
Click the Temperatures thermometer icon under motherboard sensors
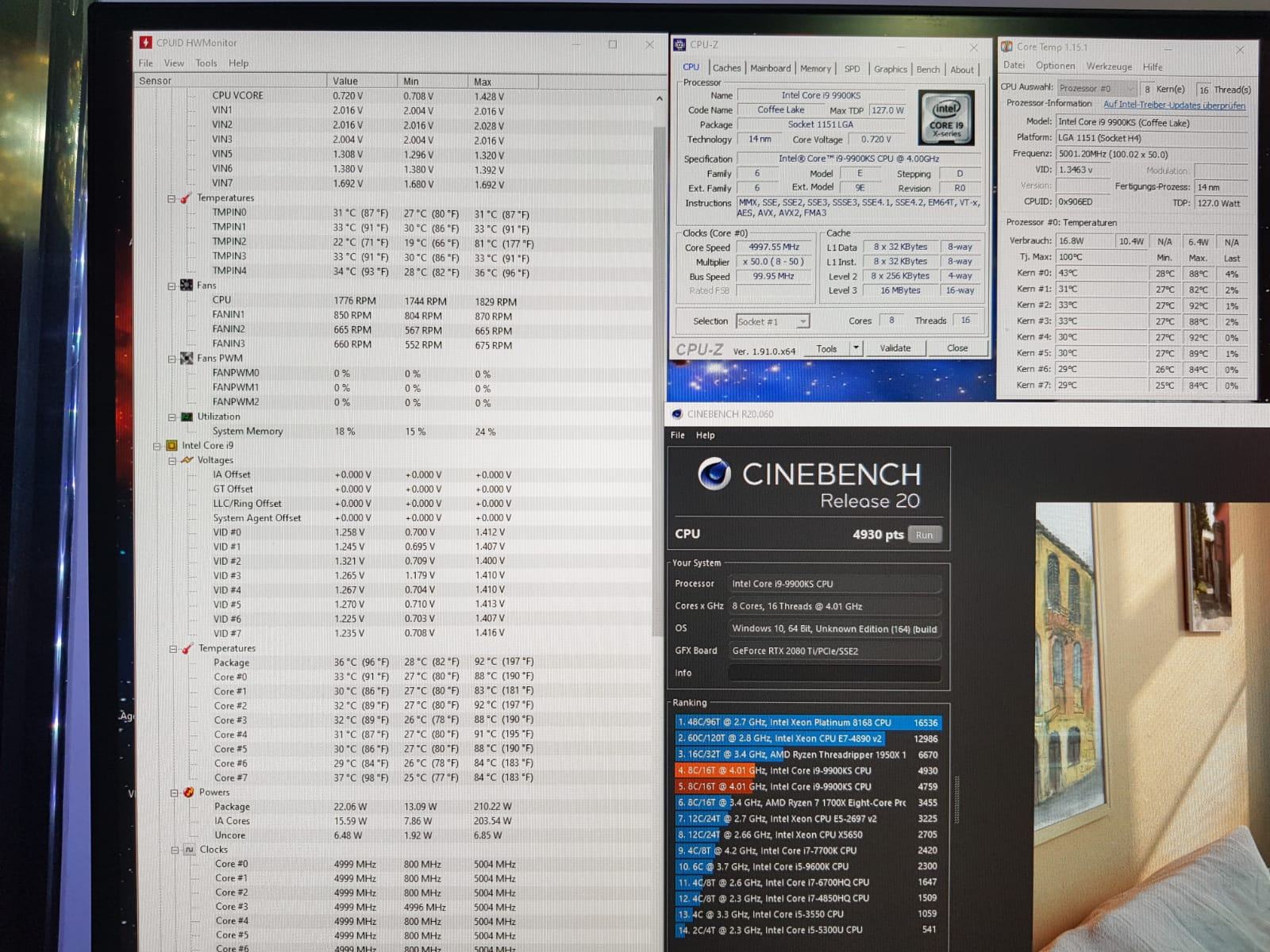pyautogui.click(x=186, y=198)
